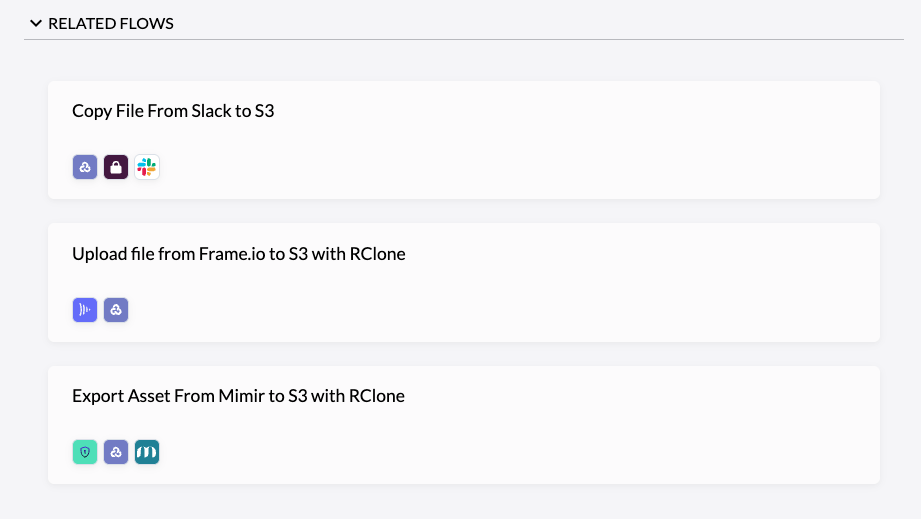
Task: Select blank area right of the Slack card icons
Action: [x=517, y=167]
